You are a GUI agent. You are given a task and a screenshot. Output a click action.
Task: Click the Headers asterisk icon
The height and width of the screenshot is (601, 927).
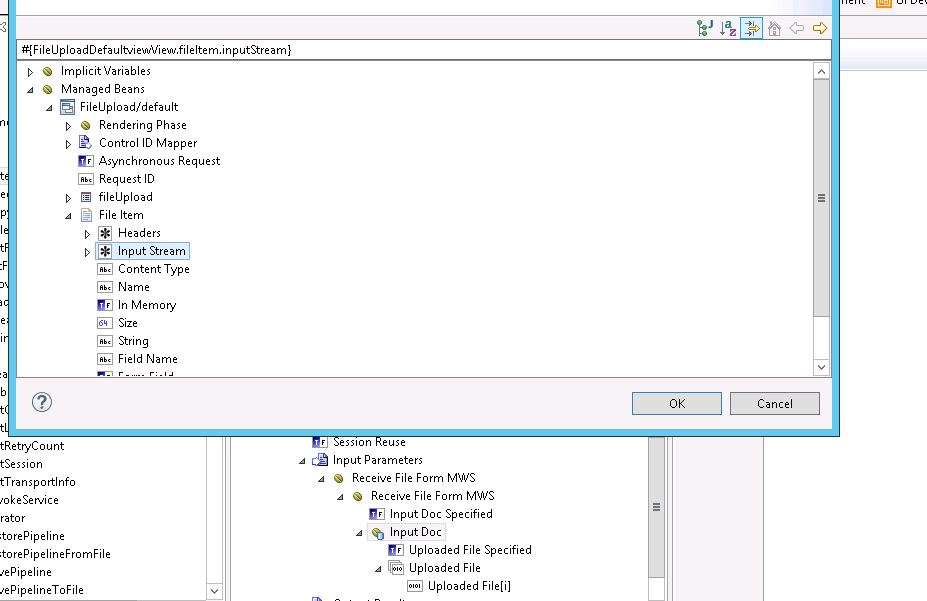point(105,233)
